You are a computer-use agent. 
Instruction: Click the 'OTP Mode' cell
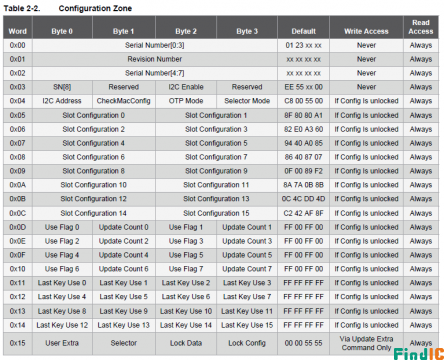186,101
